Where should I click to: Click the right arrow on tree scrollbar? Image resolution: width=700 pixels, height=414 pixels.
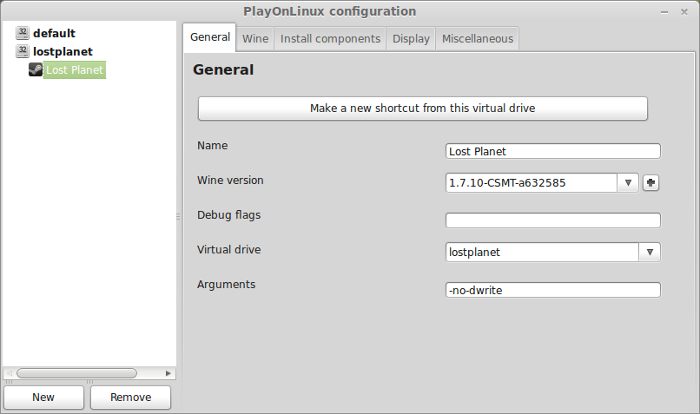[168, 373]
